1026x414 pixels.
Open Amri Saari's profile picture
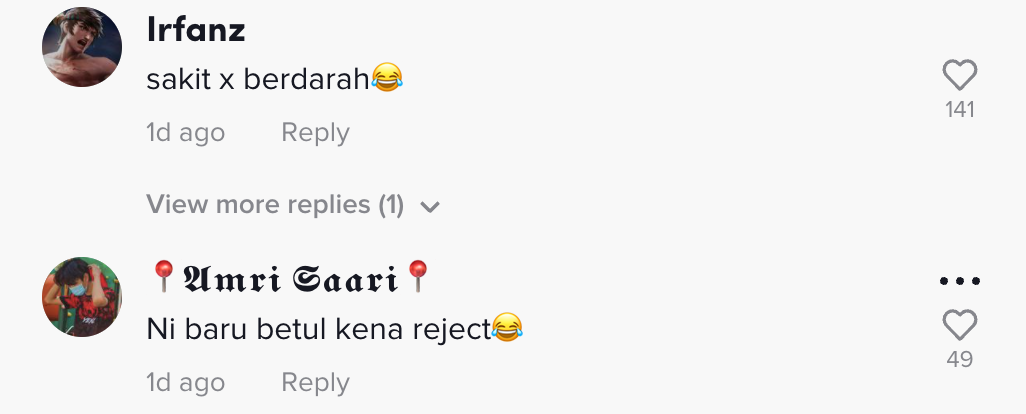pyautogui.click(x=82, y=296)
